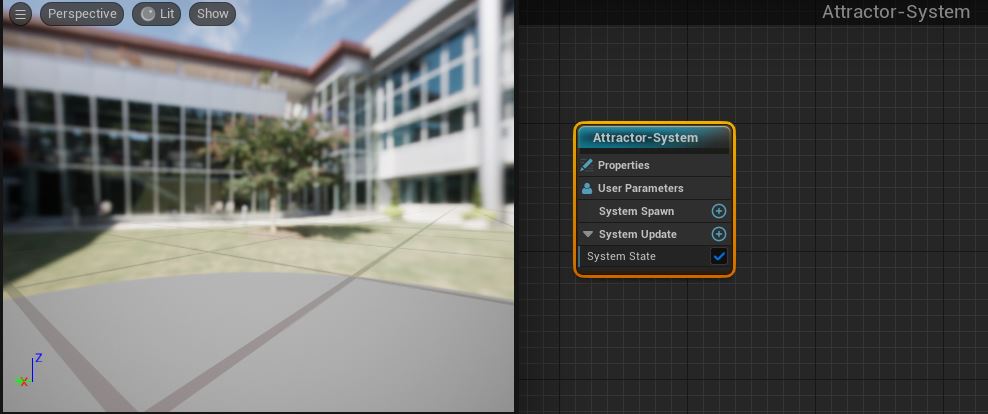Click the pencil icon beside Properties

coord(587,165)
